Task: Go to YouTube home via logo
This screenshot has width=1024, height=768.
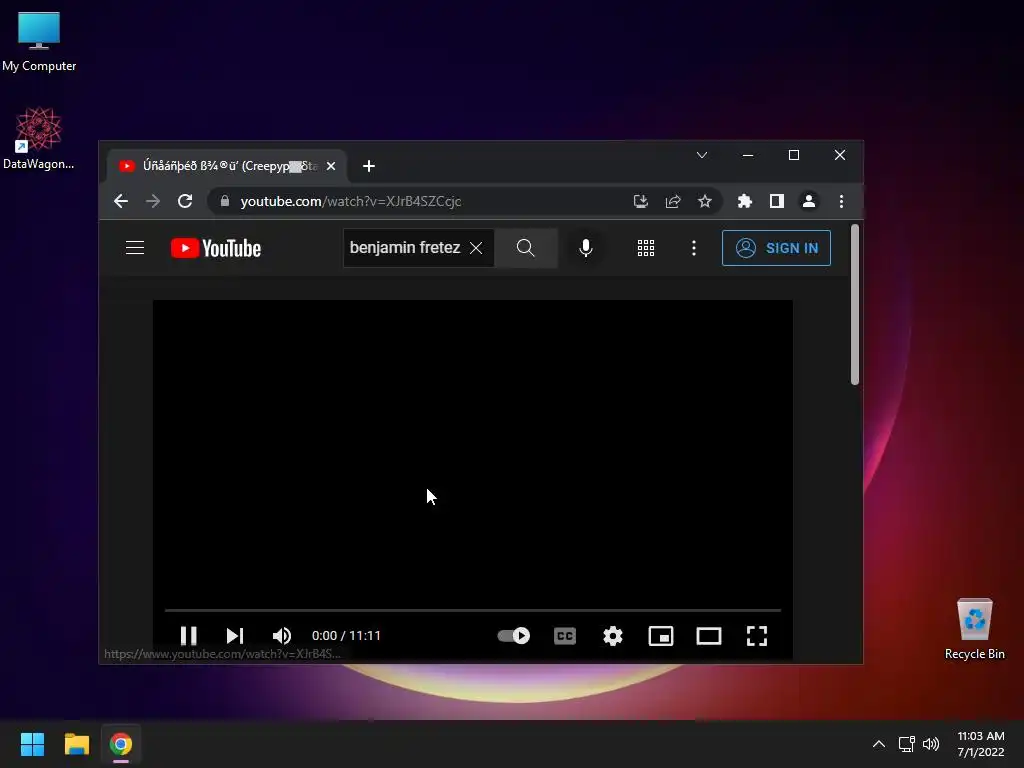Action: pyautogui.click(x=216, y=248)
